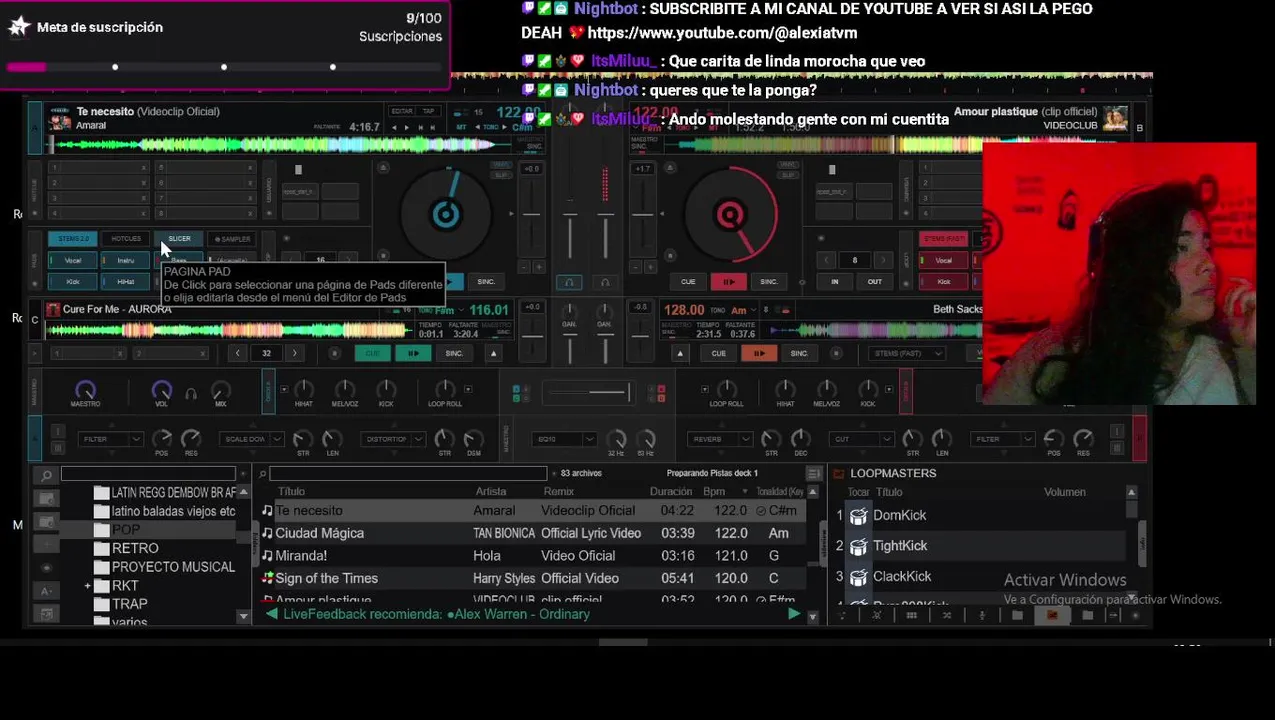Open the STEMS (FAST) pad page on right deck
Image resolution: width=1275 pixels, height=720 pixels.
click(x=944, y=239)
